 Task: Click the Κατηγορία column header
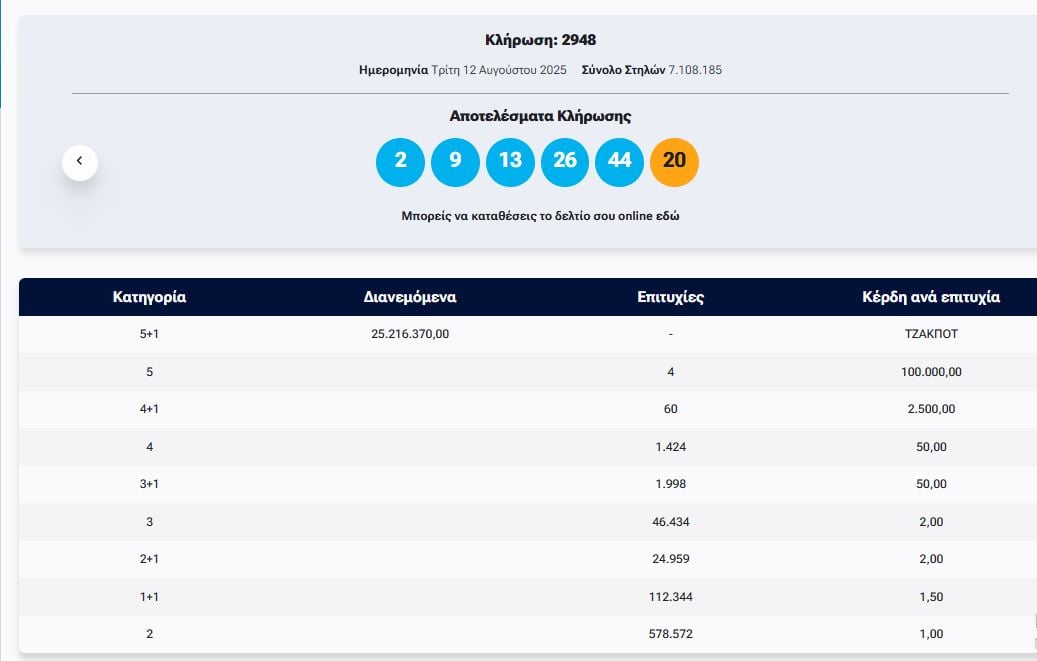coord(149,297)
